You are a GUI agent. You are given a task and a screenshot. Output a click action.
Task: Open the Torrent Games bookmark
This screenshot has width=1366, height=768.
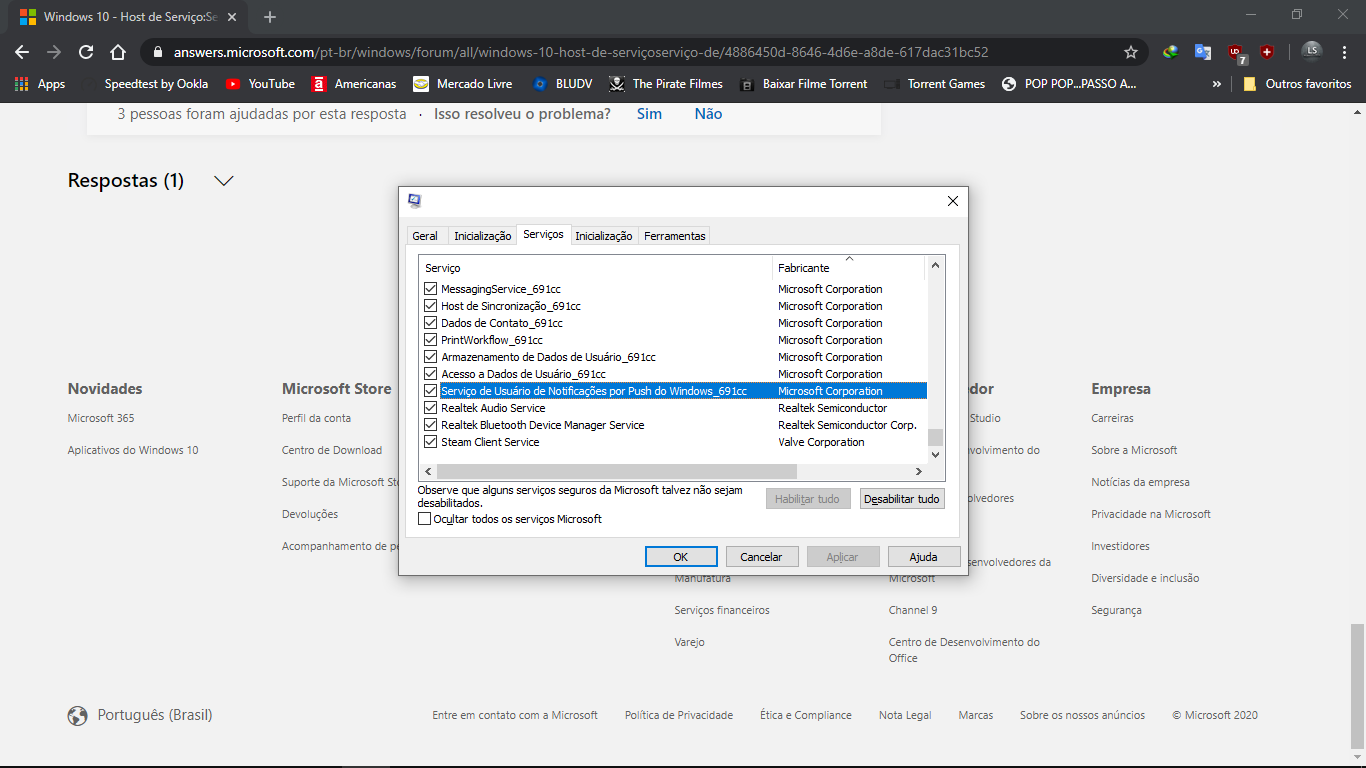934,84
